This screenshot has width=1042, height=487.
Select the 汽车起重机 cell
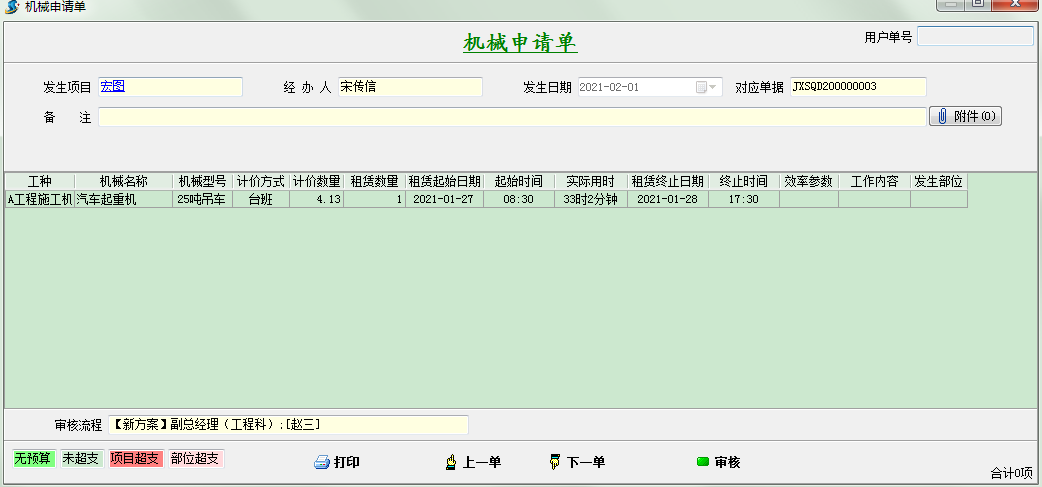click(x=123, y=199)
